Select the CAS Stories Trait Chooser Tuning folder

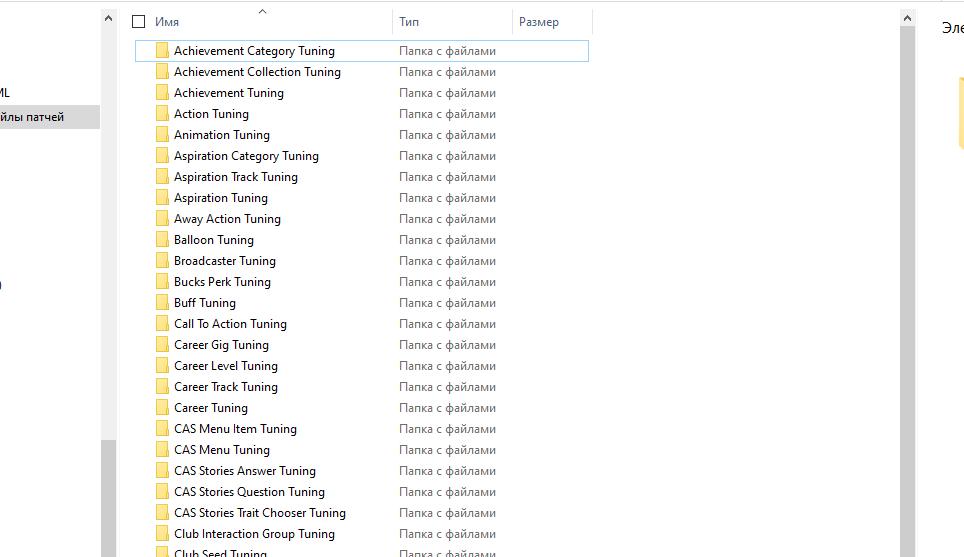[259, 513]
